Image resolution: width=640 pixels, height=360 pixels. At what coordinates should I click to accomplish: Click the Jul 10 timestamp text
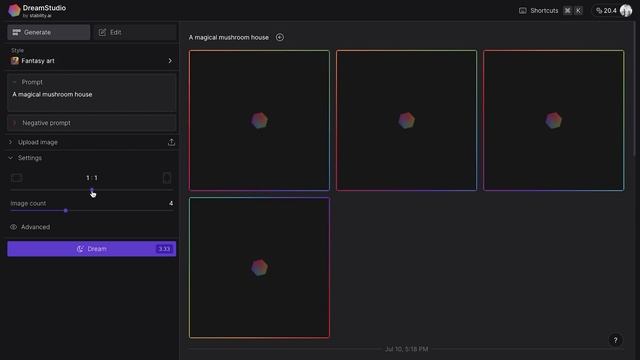click(x=407, y=349)
